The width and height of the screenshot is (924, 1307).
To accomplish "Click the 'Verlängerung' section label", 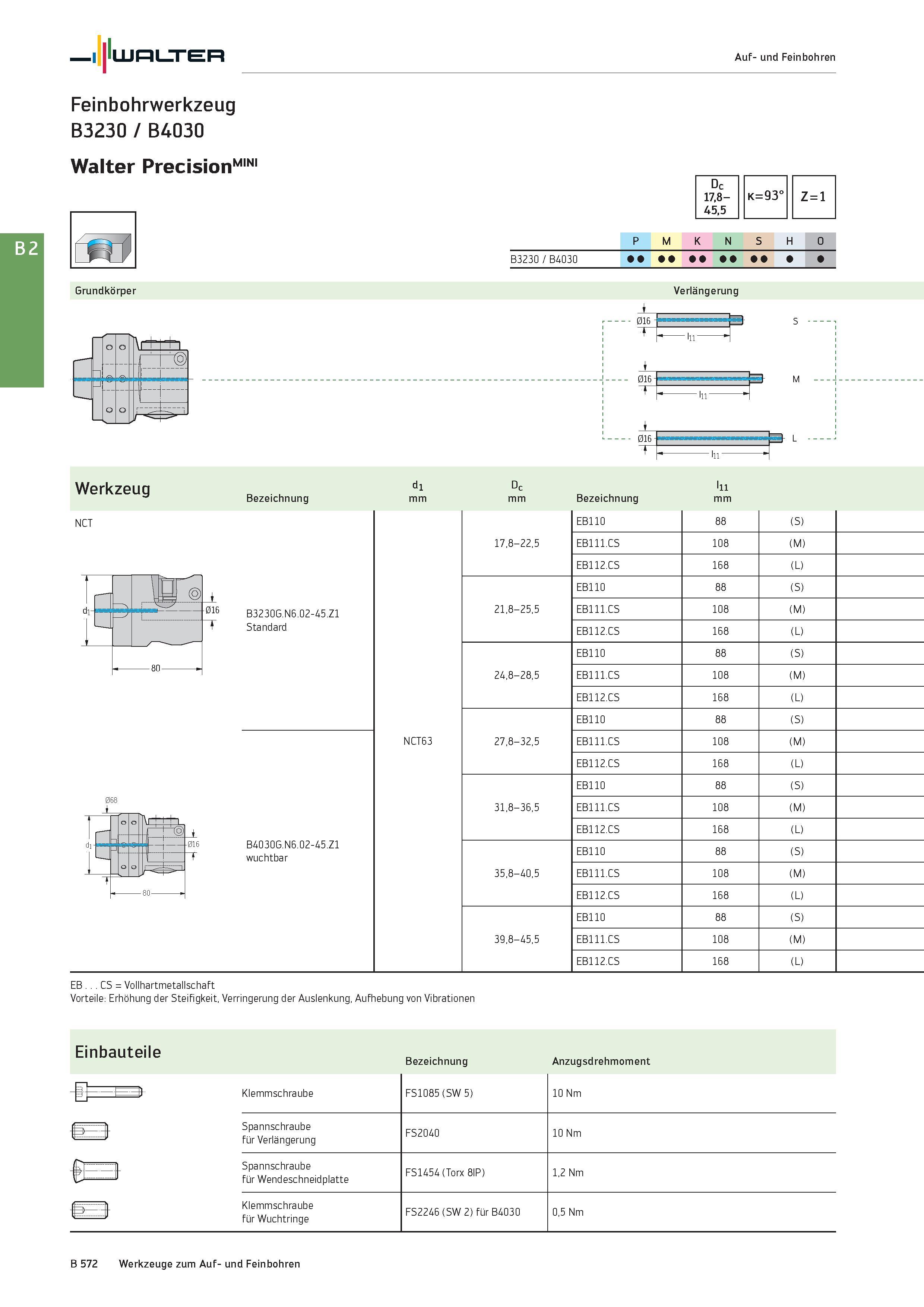I will (706, 290).
